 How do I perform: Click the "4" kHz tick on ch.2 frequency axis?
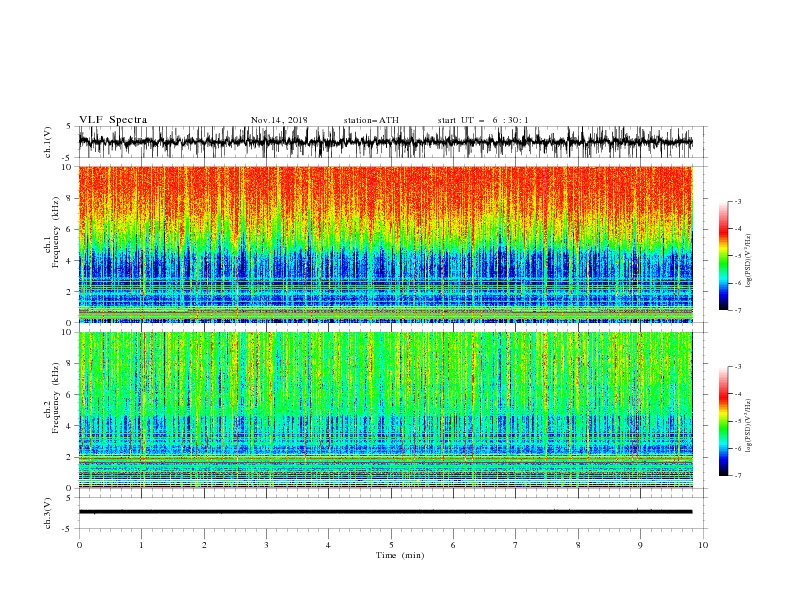70,426
